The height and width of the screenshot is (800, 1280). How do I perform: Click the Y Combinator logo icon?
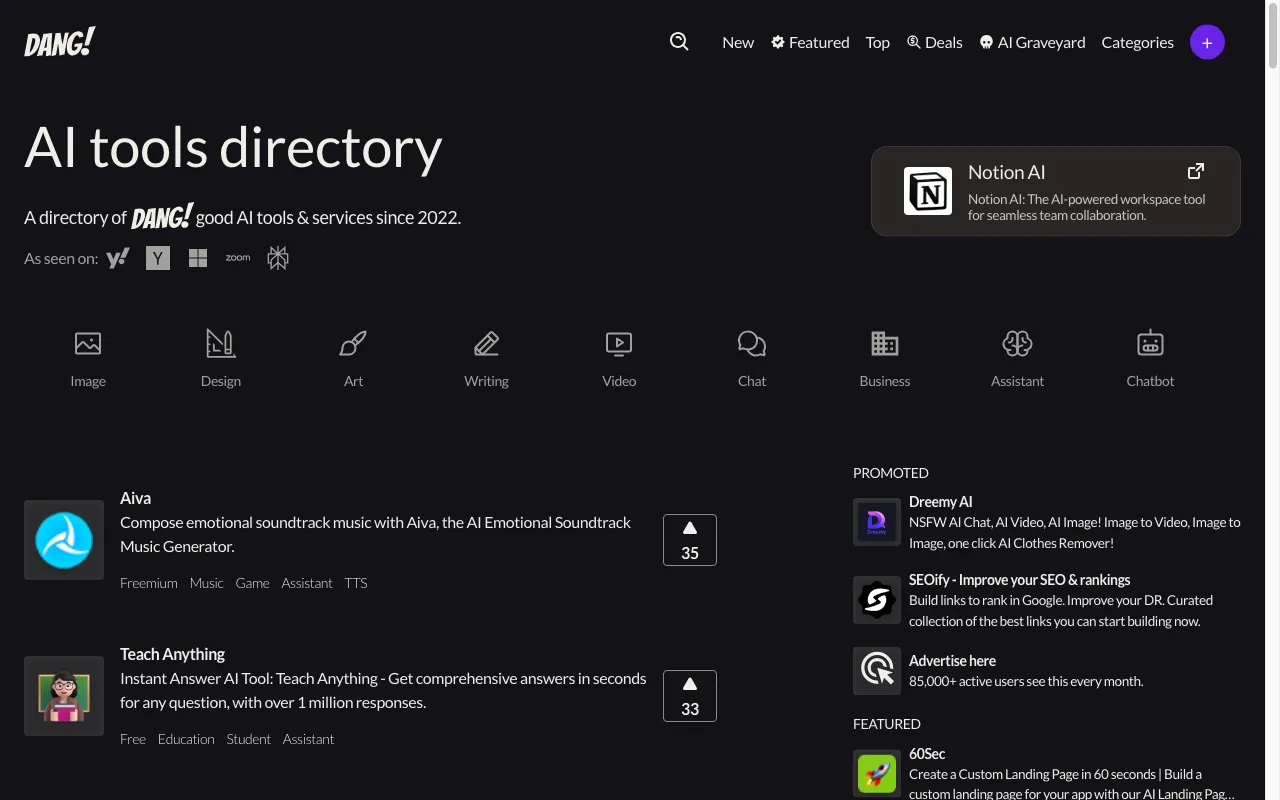click(x=158, y=258)
